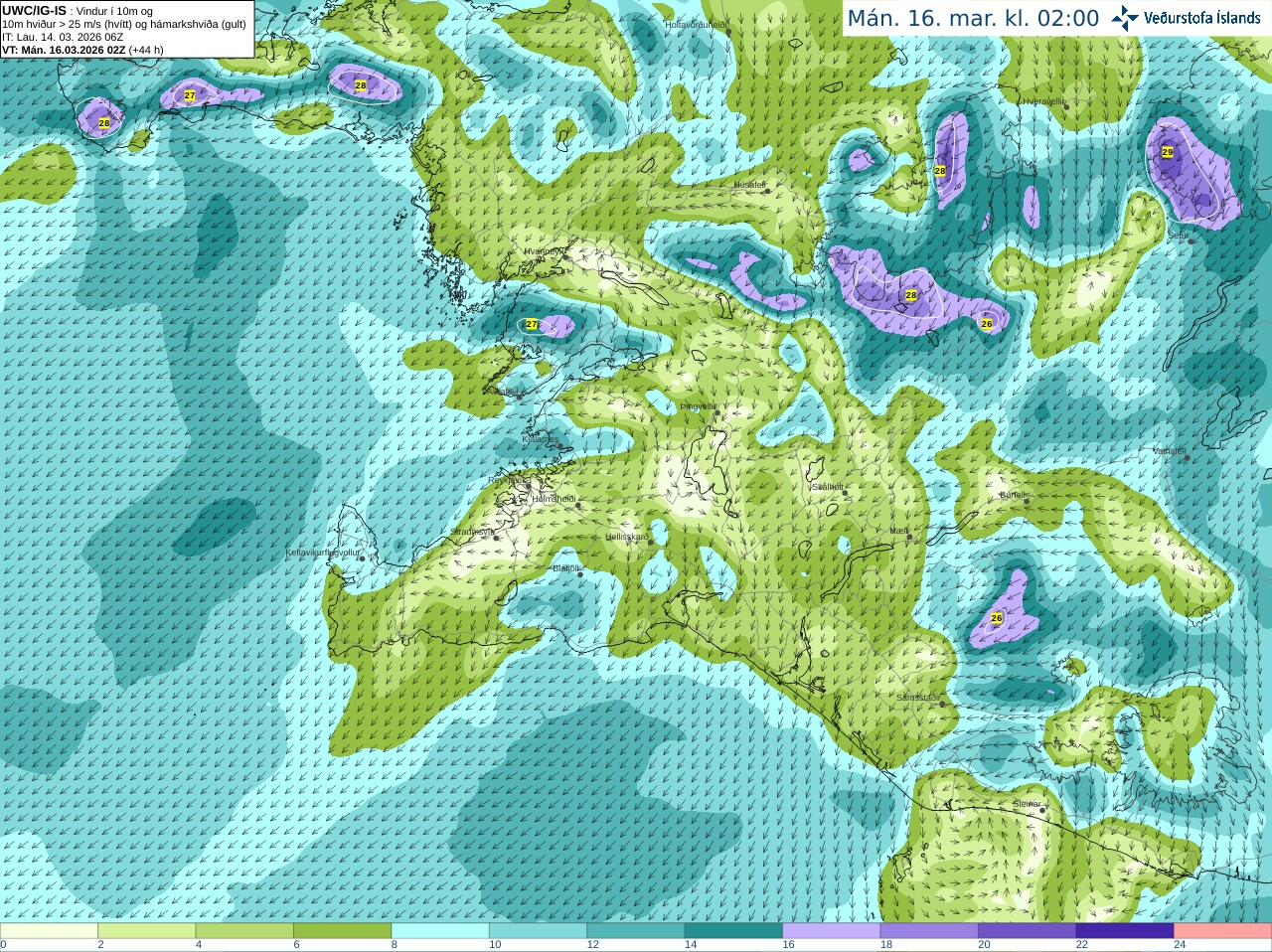The height and width of the screenshot is (952, 1272).
Task: Click the legend value '16'
Action: 787,944
